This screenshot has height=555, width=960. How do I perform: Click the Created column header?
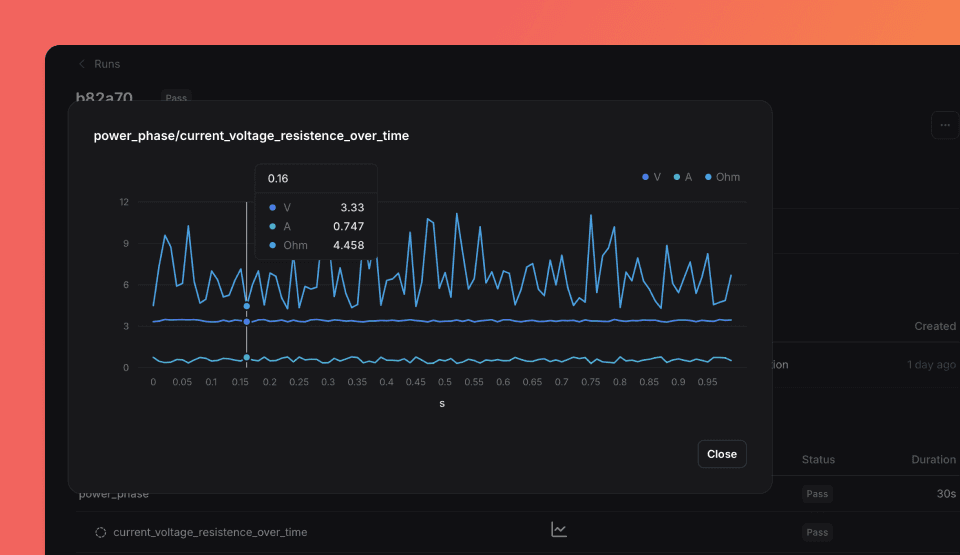click(934, 326)
